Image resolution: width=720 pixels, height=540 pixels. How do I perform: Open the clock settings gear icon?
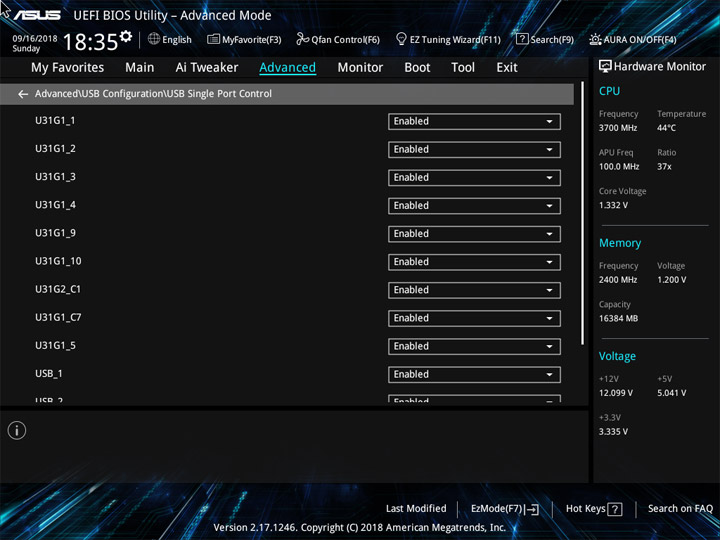point(126,36)
